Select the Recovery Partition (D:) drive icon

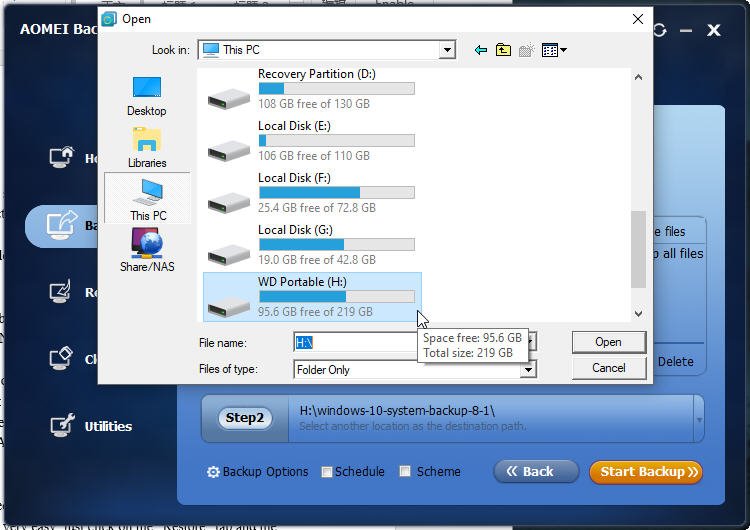coord(229,99)
